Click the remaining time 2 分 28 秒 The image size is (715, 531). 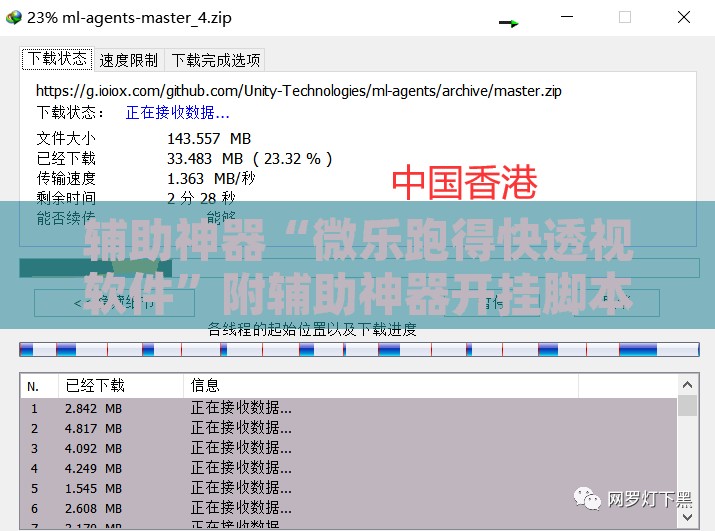tap(201, 198)
